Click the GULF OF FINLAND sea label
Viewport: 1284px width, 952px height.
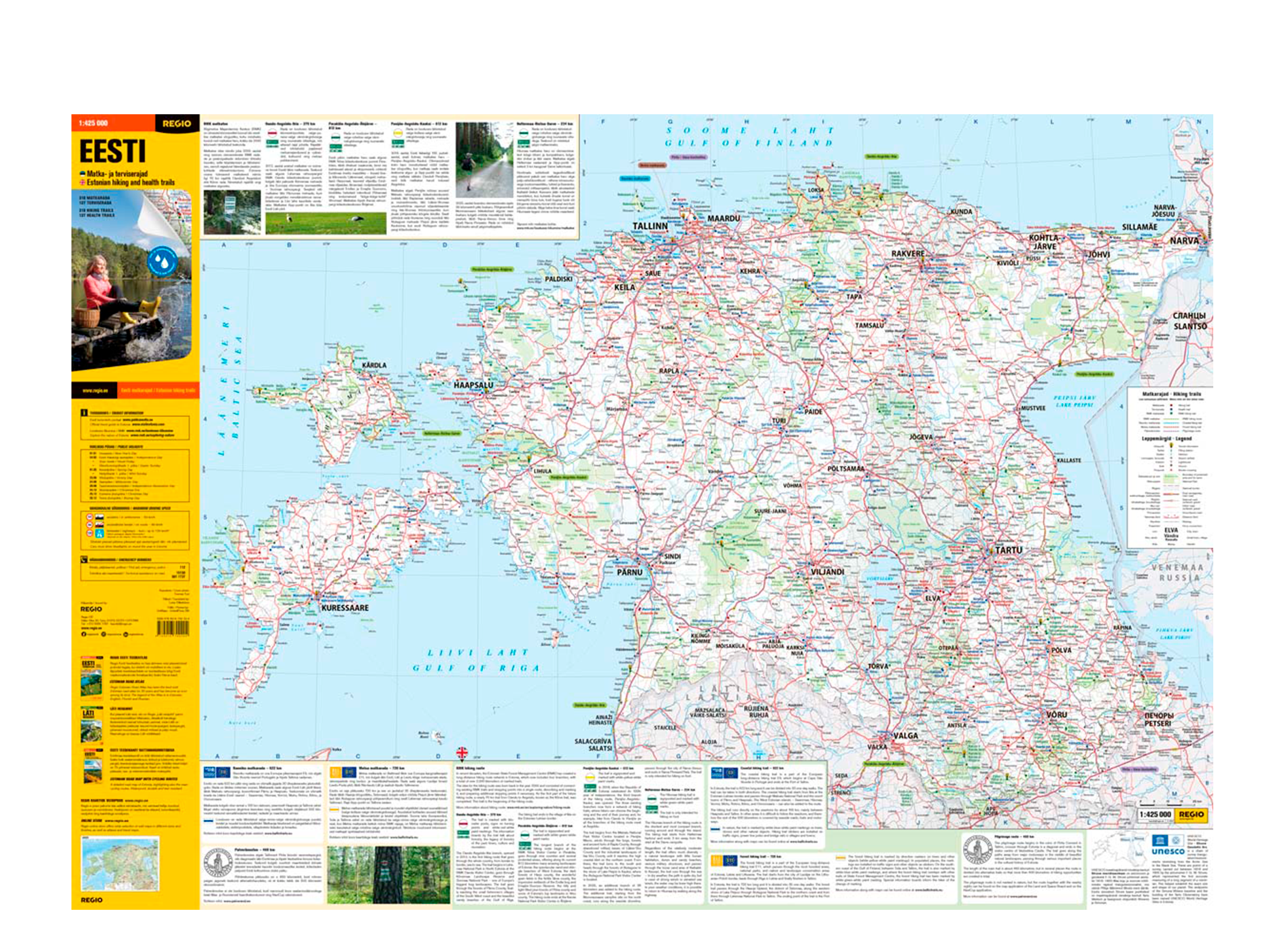click(x=749, y=143)
